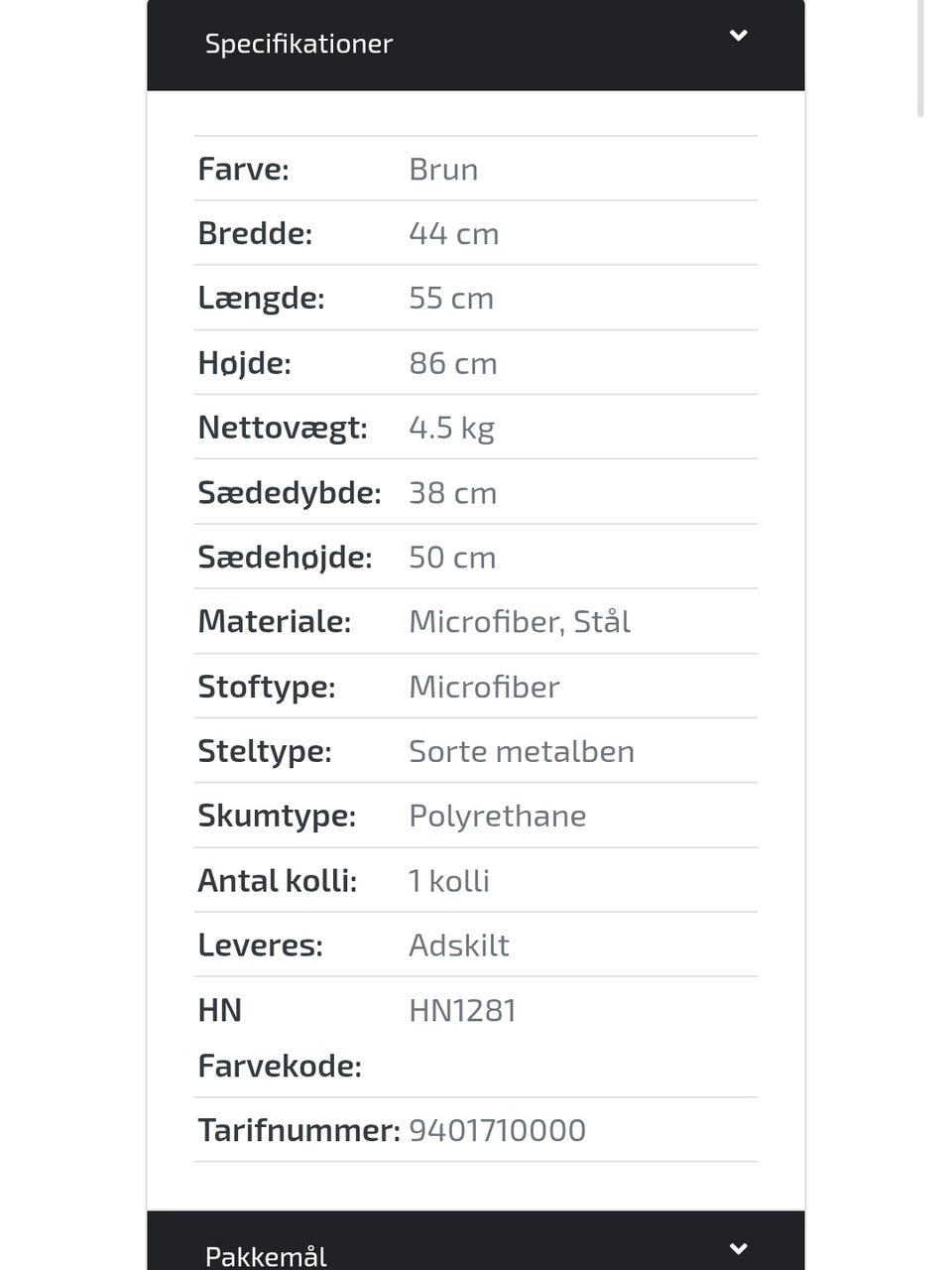Select the Nettovægt value 4.5 kg
The width and height of the screenshot is (952, 1270).
pyautogui.click(x=451, y=428)
